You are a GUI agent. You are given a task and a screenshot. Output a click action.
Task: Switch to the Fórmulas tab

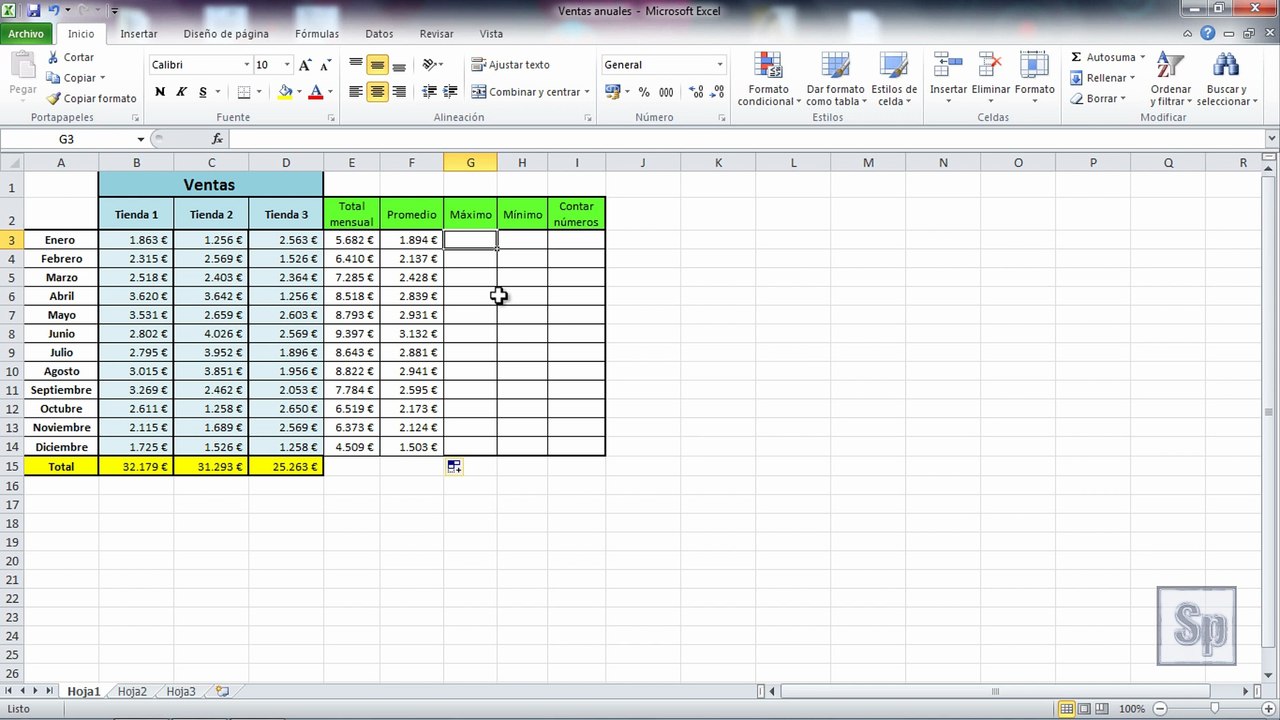coord(317,34)
